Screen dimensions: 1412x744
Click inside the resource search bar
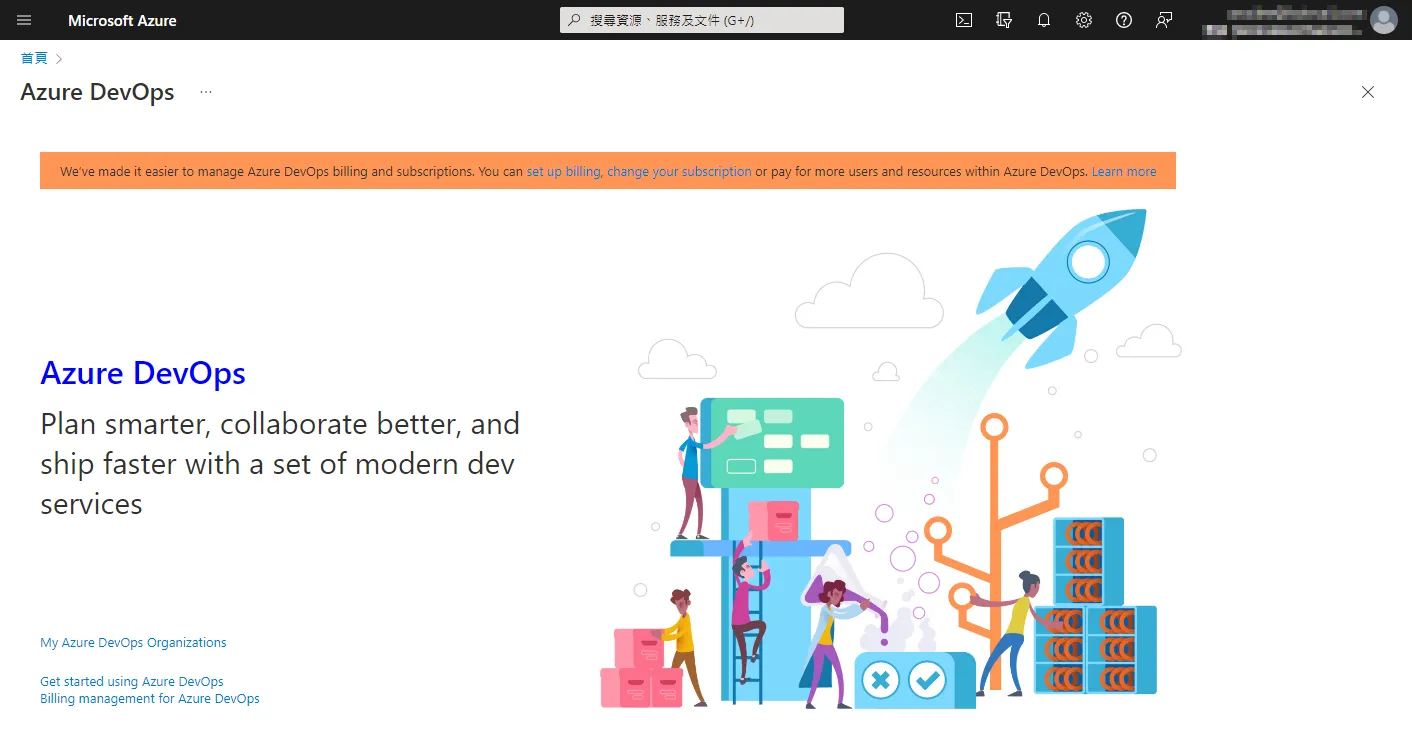[x=700, y=19]
